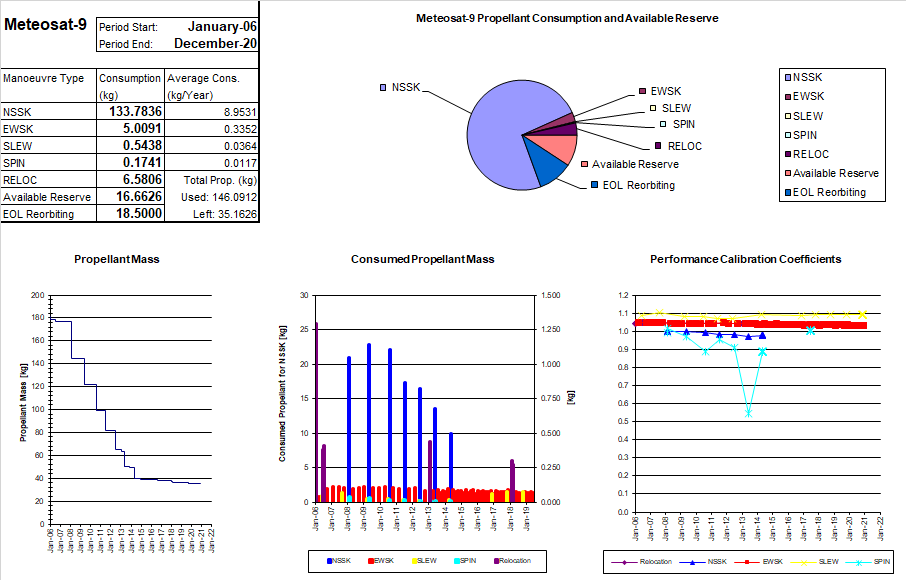The height and width of the screenshot is (580, 906).
Task: Click the RELOC swatch in pie legend box
Action: [788, 154]
